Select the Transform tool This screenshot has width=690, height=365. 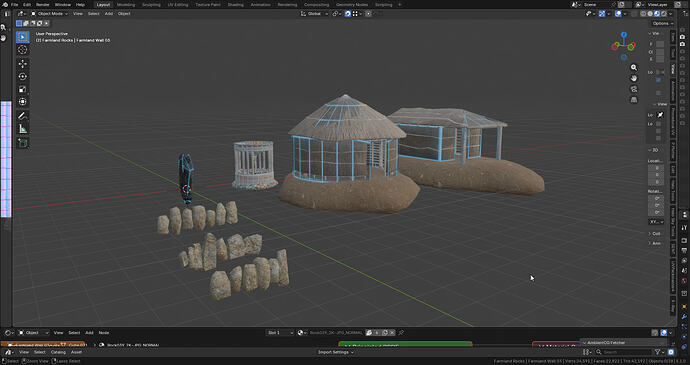pos(22,102)
